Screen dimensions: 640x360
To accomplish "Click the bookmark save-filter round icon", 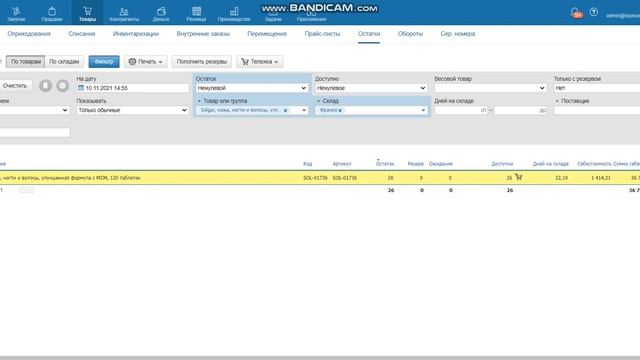I will 46,86.
